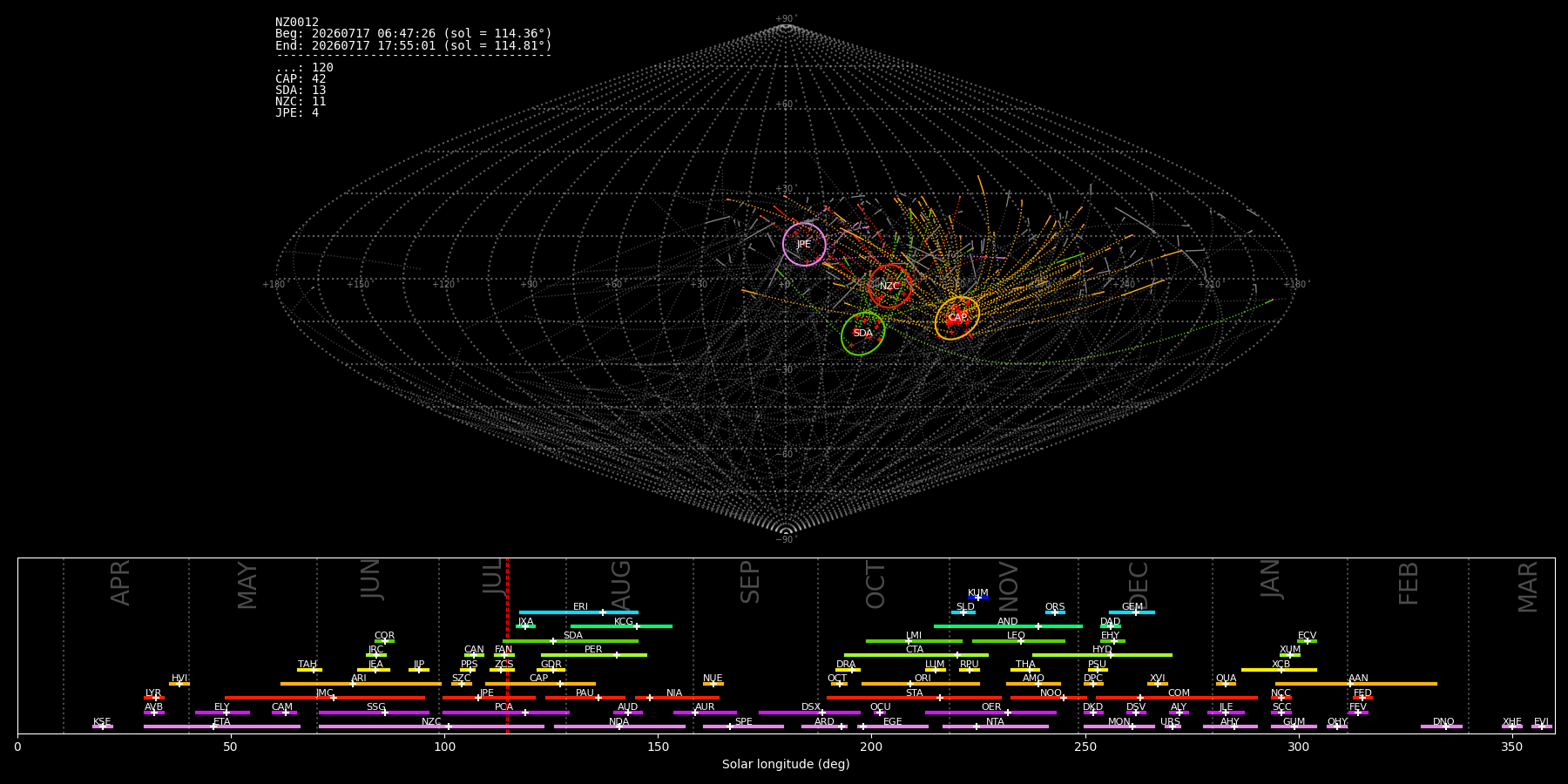
Task: Select the PER shower activity bar
Action: [x=594, y=655]
